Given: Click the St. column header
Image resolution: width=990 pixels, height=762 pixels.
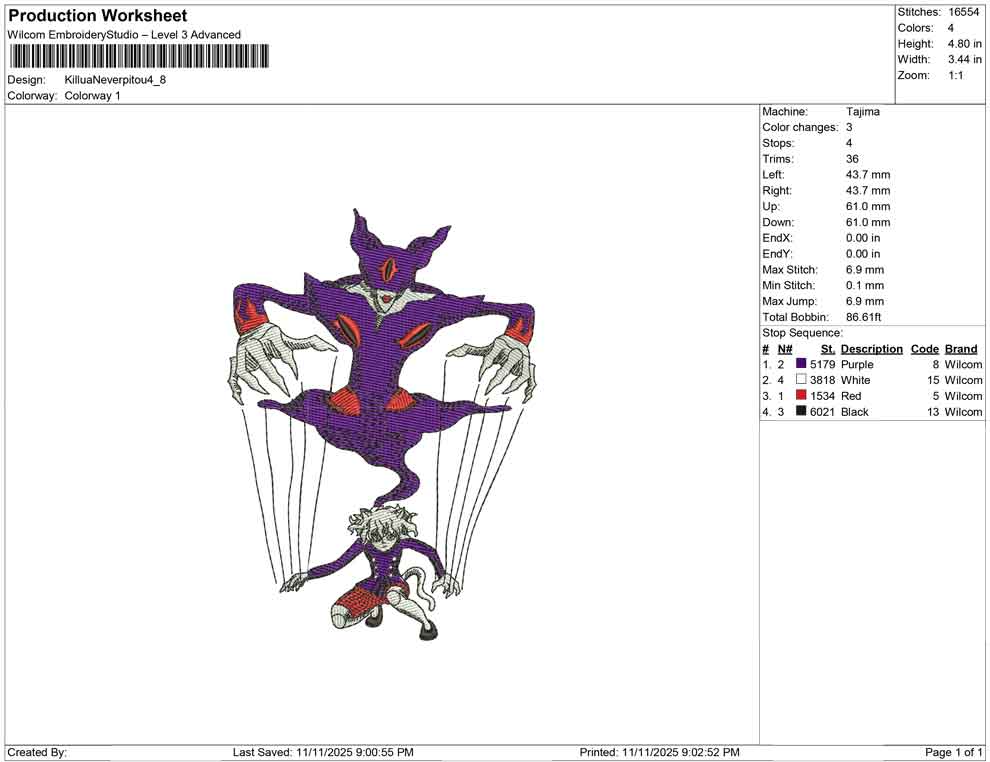Looking at the screenshot, I should click(828, 349).
